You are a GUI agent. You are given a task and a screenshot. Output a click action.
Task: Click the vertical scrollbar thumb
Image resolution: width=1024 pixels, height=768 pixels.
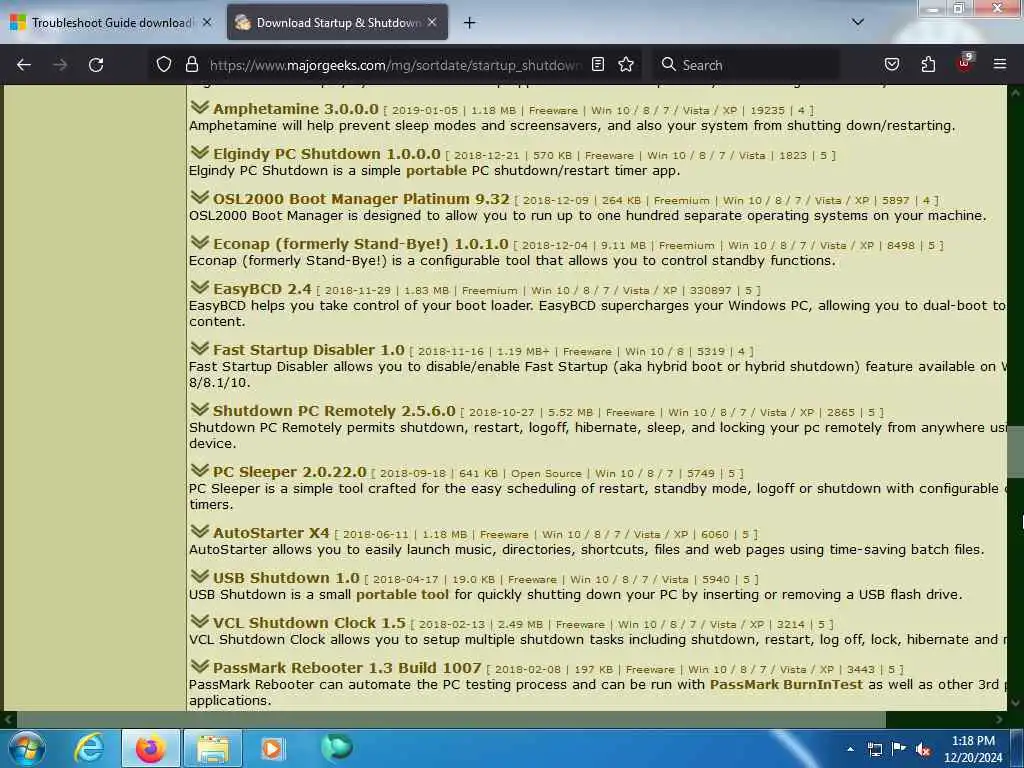click(x=1015, y=452)
